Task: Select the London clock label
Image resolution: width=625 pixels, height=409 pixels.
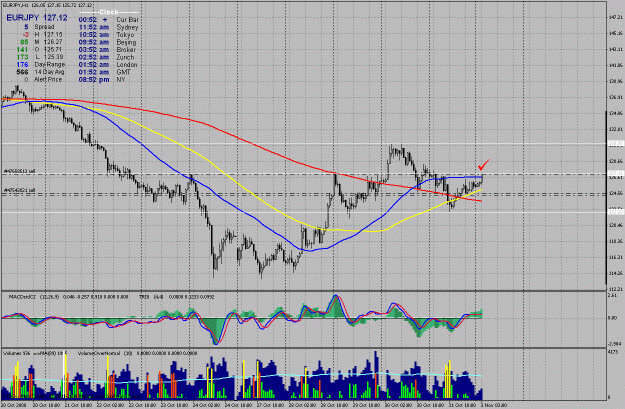Action: coord(127,65)
